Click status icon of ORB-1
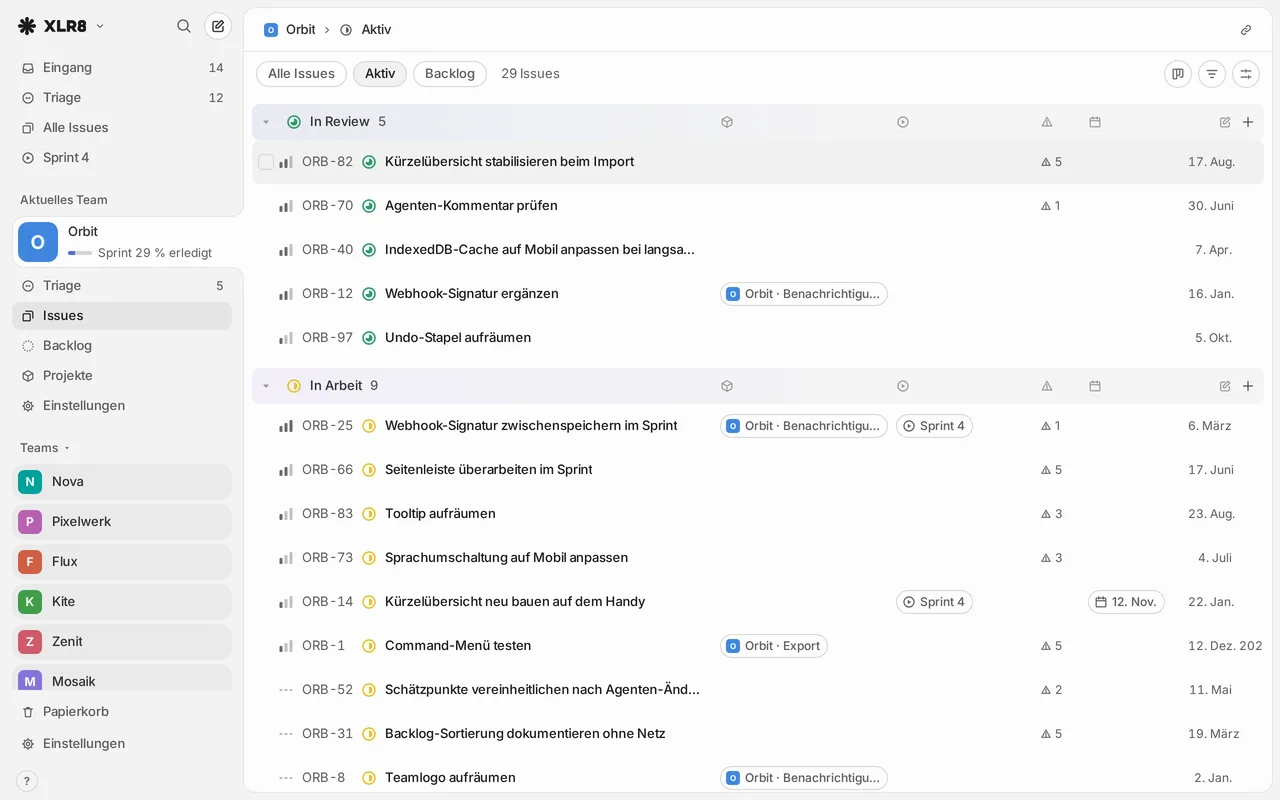Screen dimensions: 1280x800 pos(369,646)
